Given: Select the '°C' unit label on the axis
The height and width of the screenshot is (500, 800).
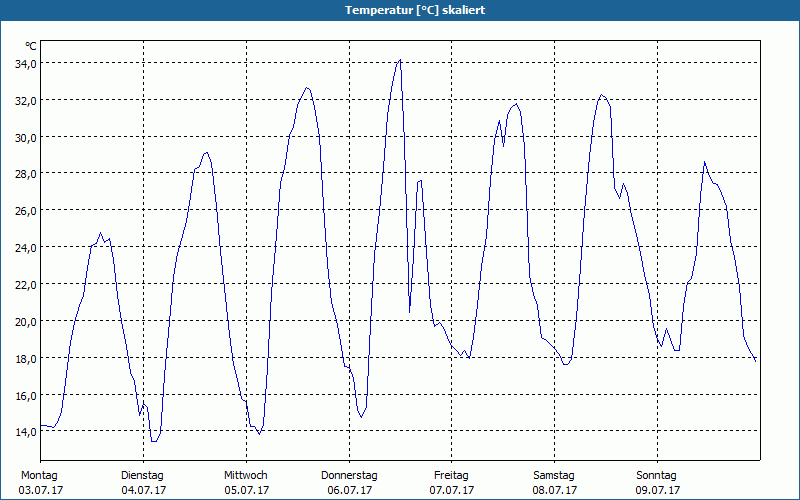Looking at the screenshot, I should coord(31,46).
